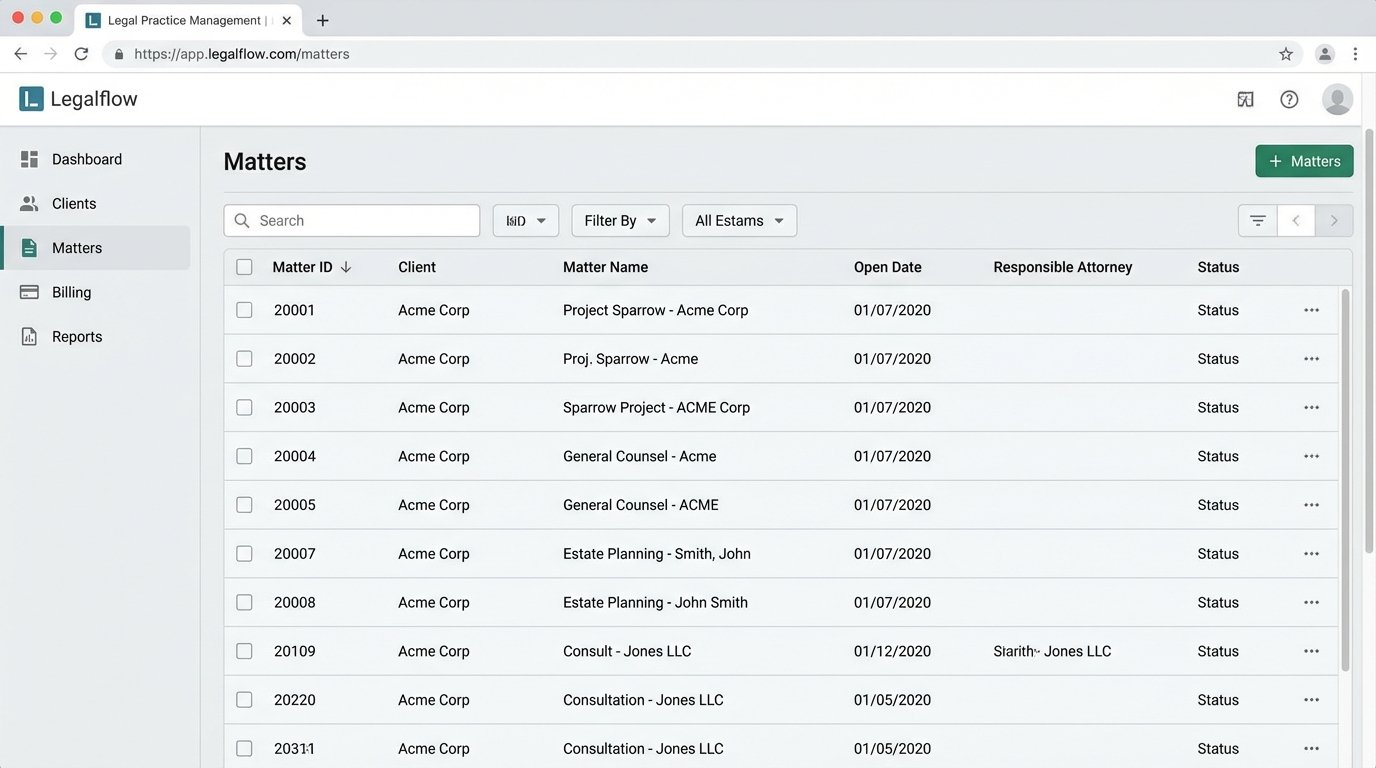Open the Filter By dropdown
Image resolution: width=1376 pixels, height=768 pixels.
point(620,220)
